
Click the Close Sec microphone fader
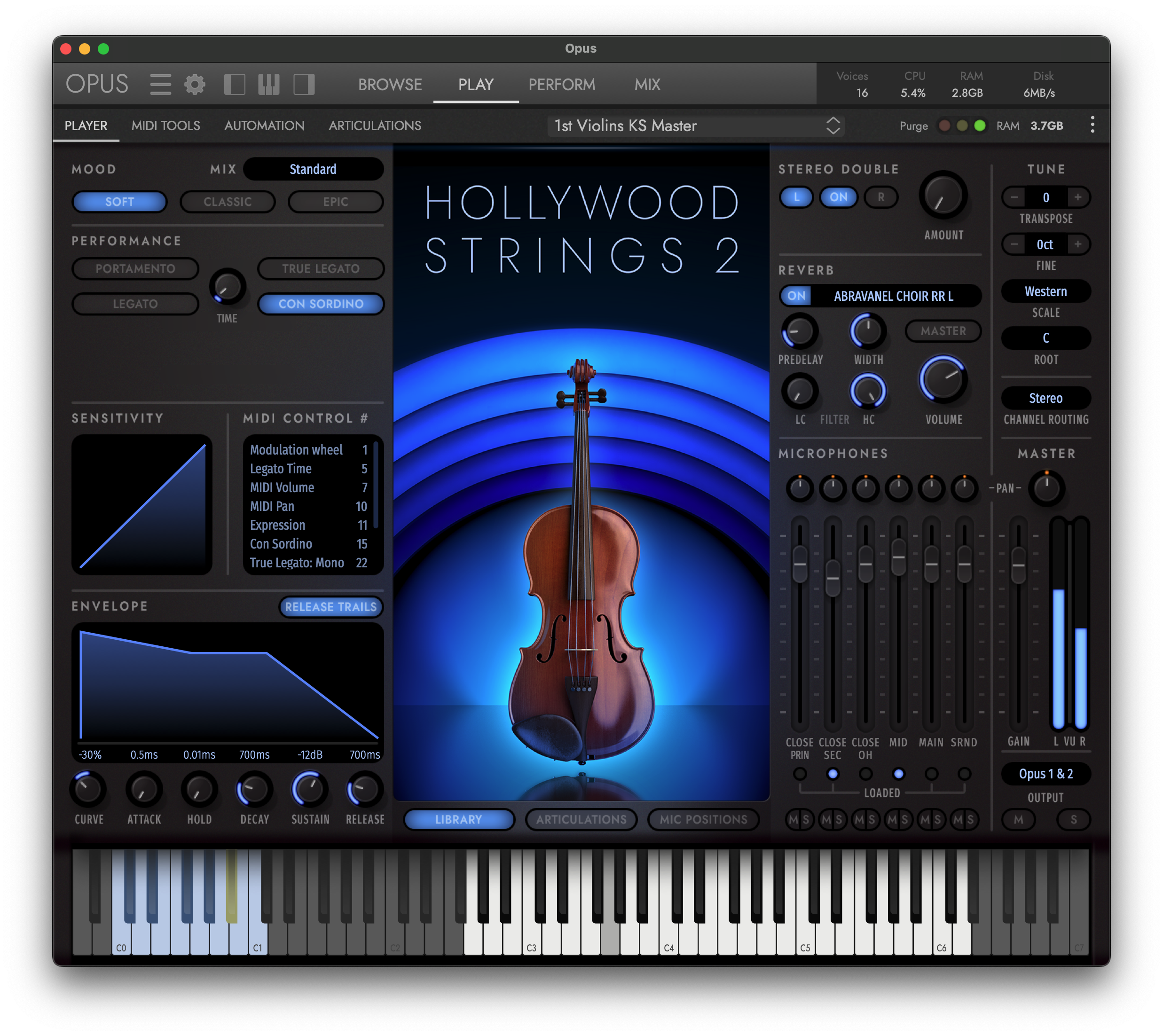[832, 577]
